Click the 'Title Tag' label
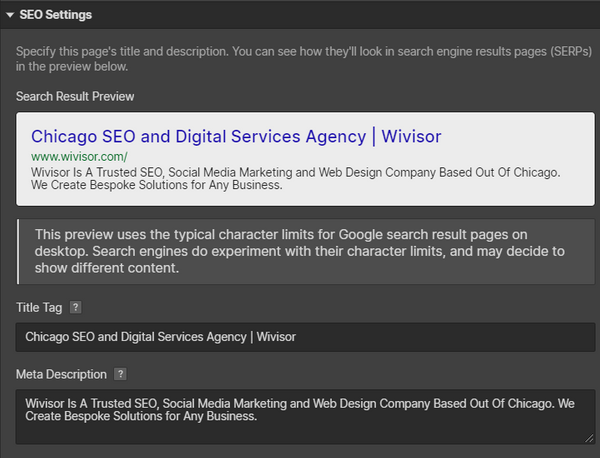 click(39, 308)
